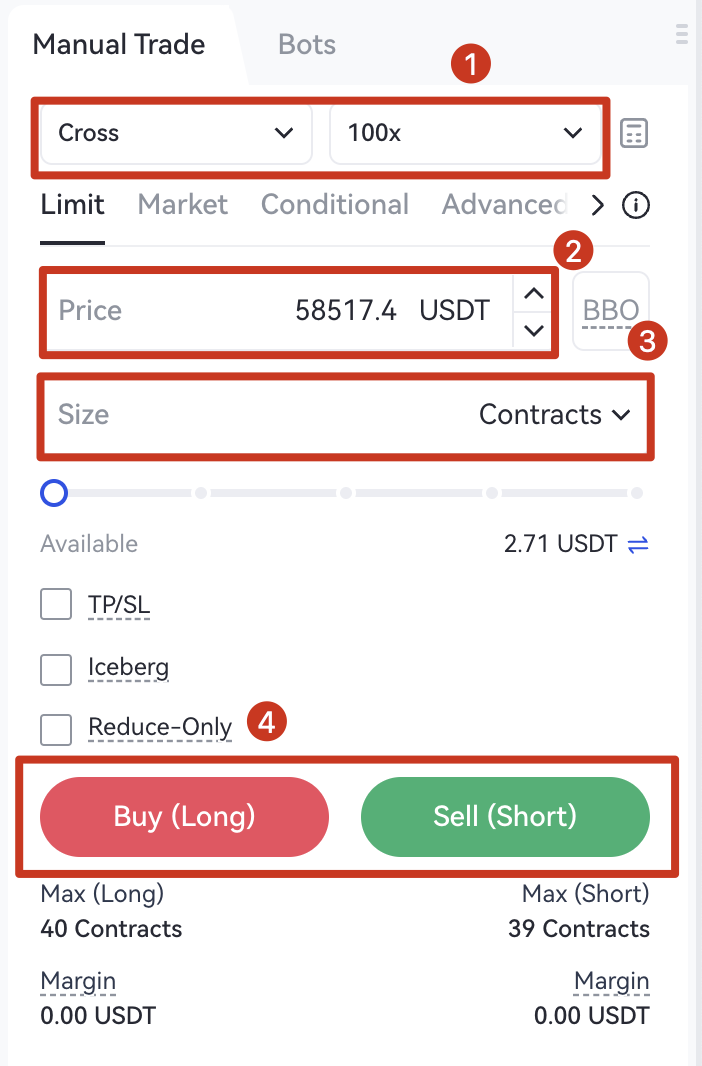Viewport: 702px width, 1066px height.
Task: Click the three-line menu icon at top right
Action: [683, 33]
